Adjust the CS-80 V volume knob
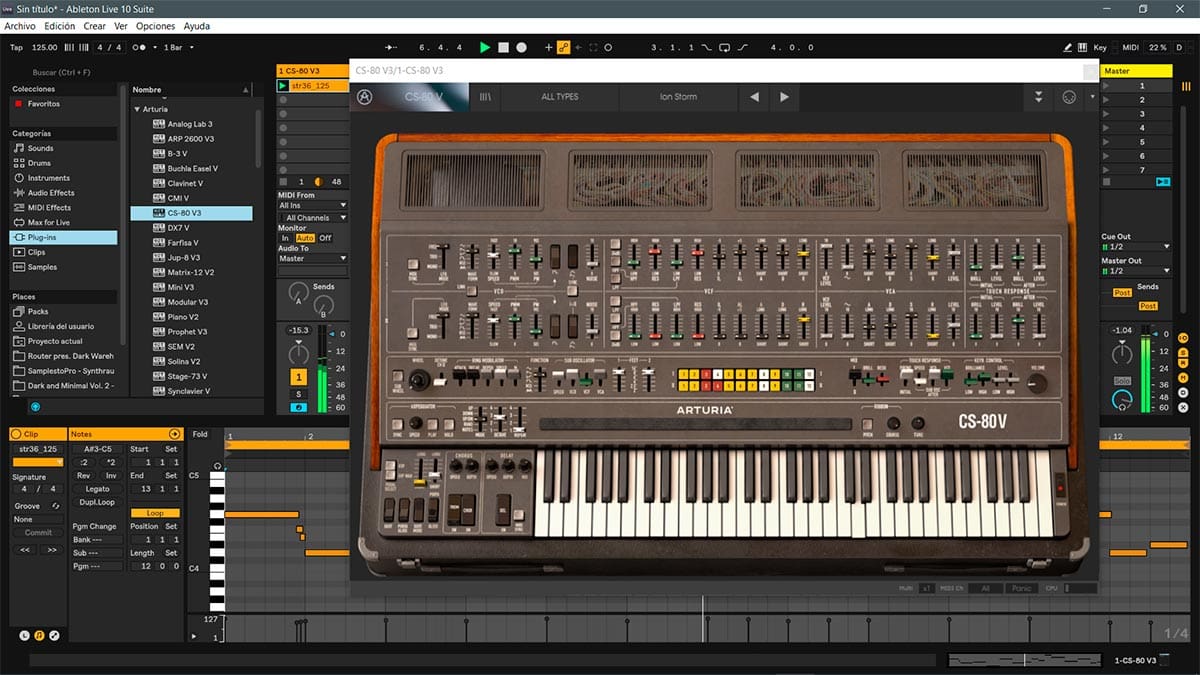This screenshot has width=1200, height=675. coord(1037,382)
